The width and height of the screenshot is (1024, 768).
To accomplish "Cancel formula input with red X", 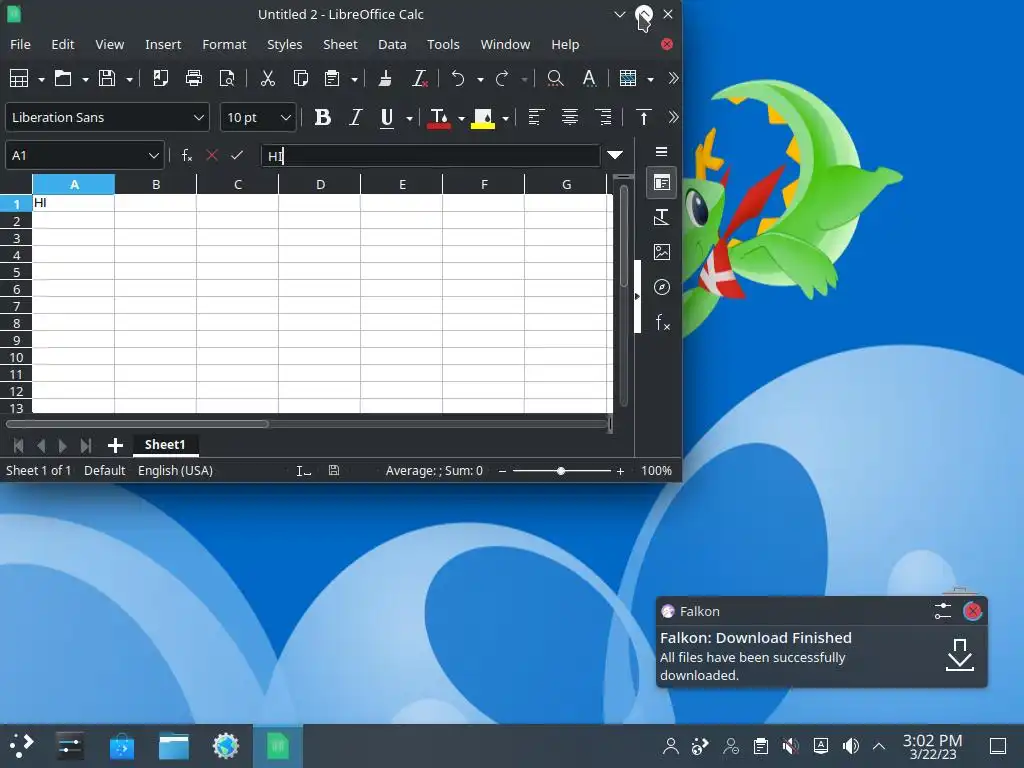I will 212,155.
